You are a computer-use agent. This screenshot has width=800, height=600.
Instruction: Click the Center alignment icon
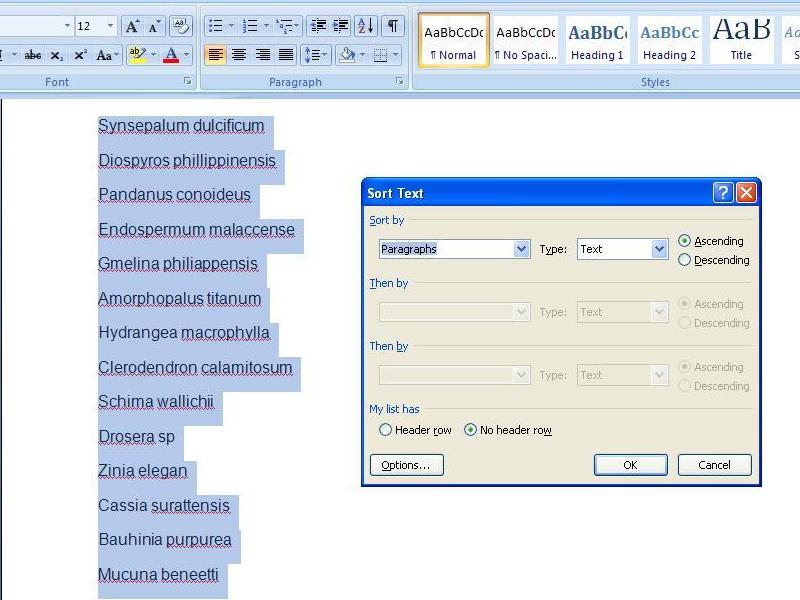point(238,53)
